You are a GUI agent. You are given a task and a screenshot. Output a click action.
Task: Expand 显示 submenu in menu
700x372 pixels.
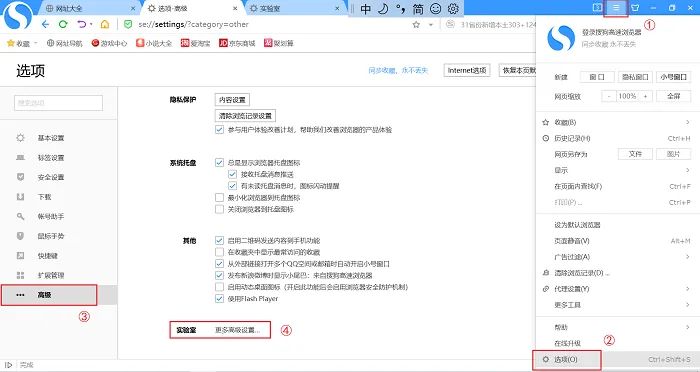pos(688,170)
